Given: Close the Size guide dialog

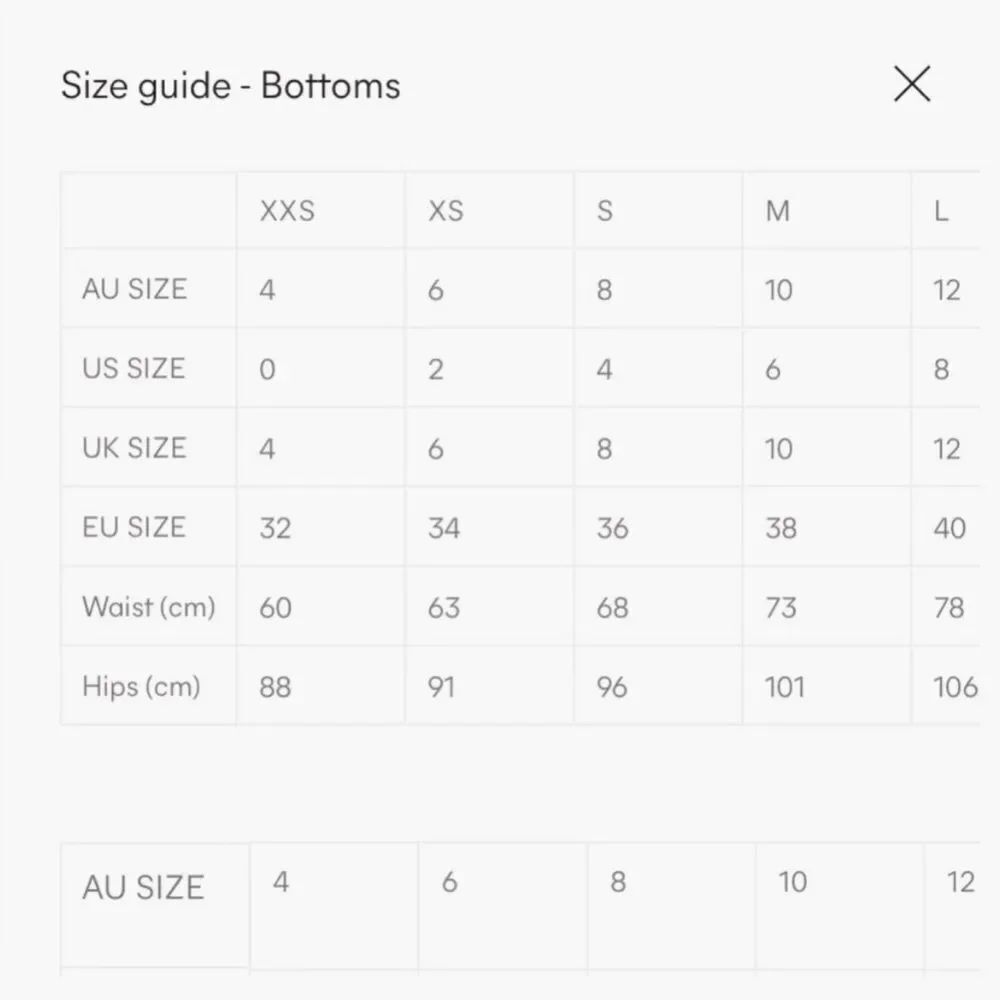Looking at the screenshot, I should pos(912,84).
